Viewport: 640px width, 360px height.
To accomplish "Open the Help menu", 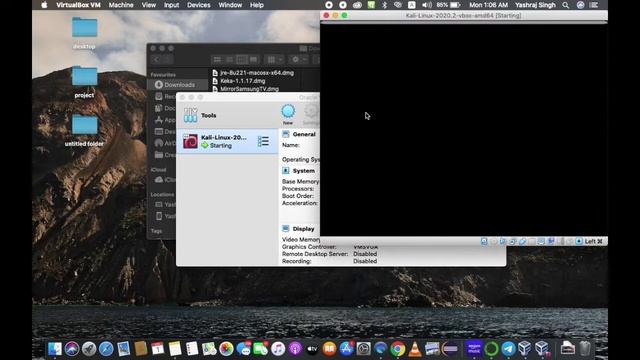I will click(257, 5).
